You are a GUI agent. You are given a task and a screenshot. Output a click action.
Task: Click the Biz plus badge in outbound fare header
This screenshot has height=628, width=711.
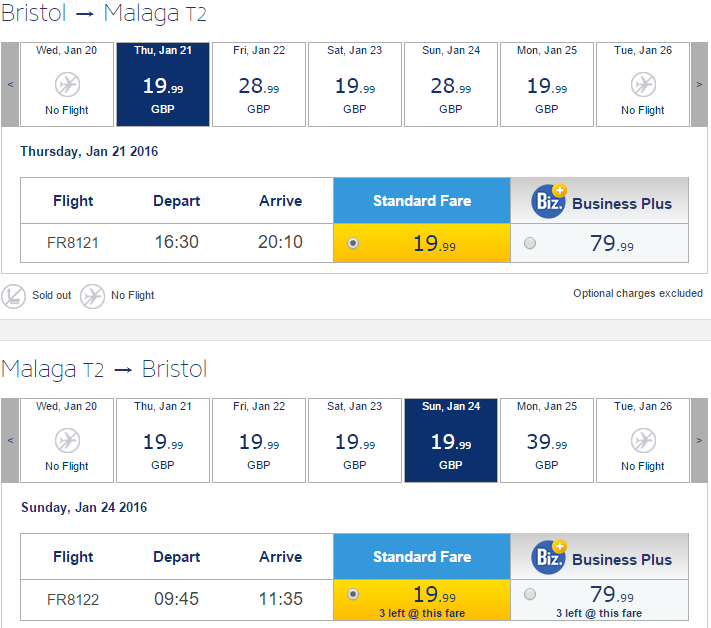point(549,201)
